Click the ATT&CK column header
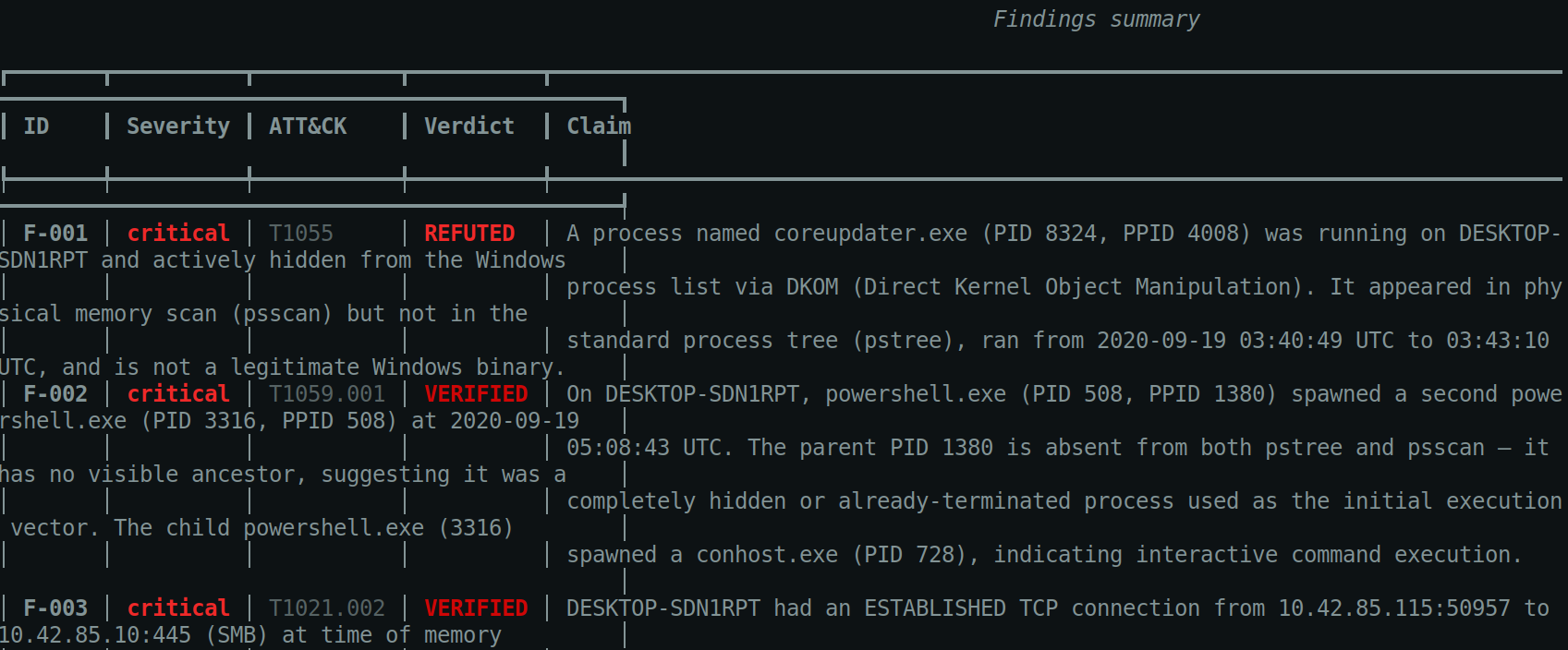Viewport: 1568px width, 650px height. tap(308, 126)
